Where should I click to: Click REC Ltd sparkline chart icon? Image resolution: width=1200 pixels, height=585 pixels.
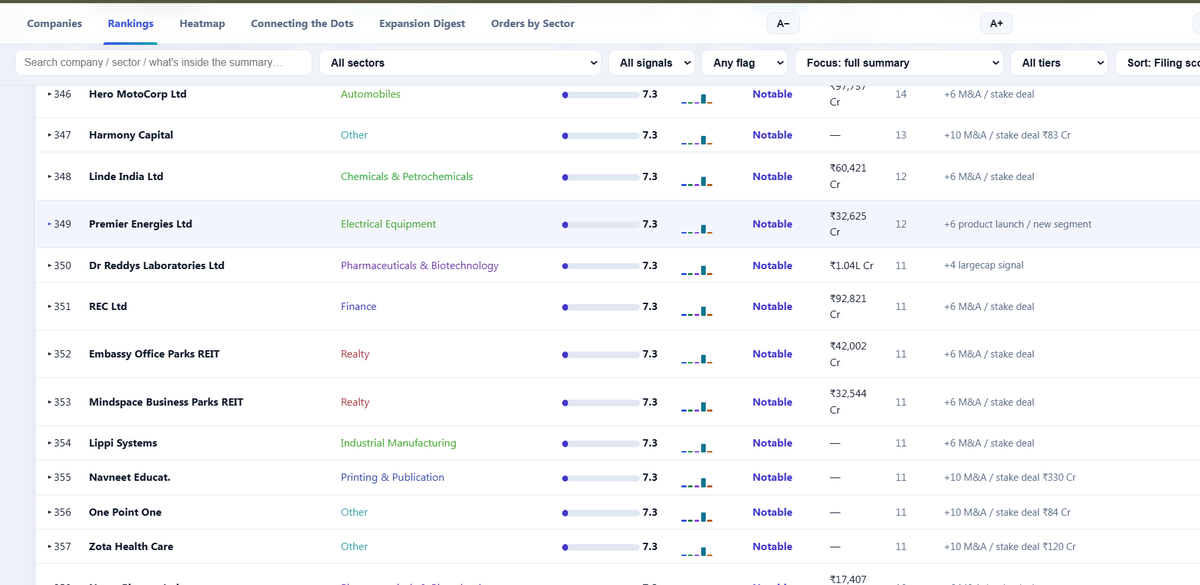click(696, 310)
